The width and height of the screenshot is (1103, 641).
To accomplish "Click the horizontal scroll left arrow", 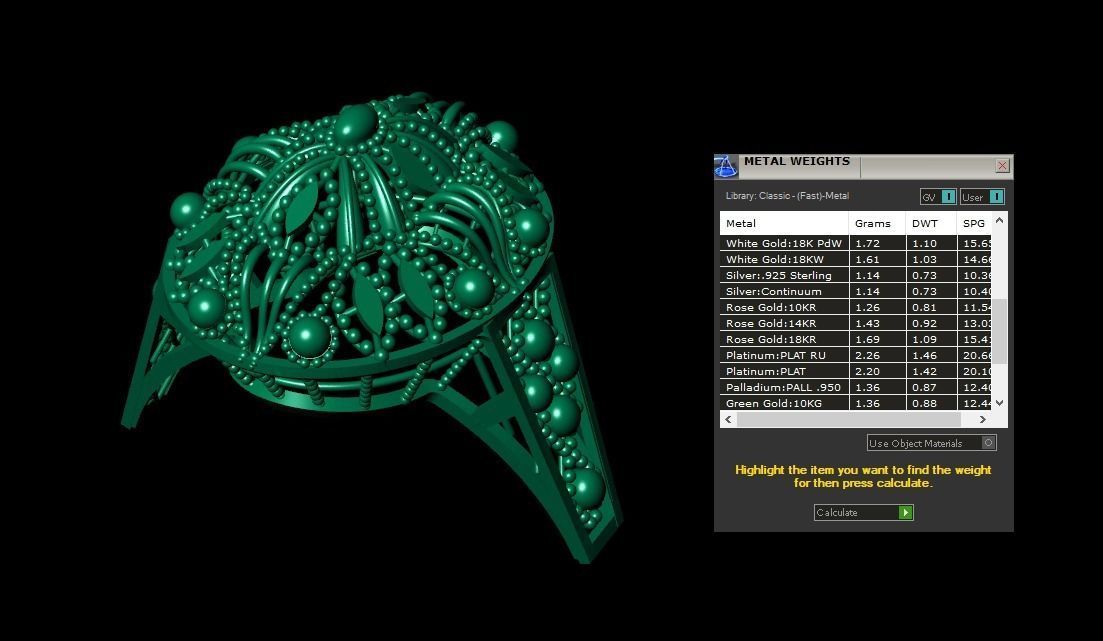I will pos(728,419).
